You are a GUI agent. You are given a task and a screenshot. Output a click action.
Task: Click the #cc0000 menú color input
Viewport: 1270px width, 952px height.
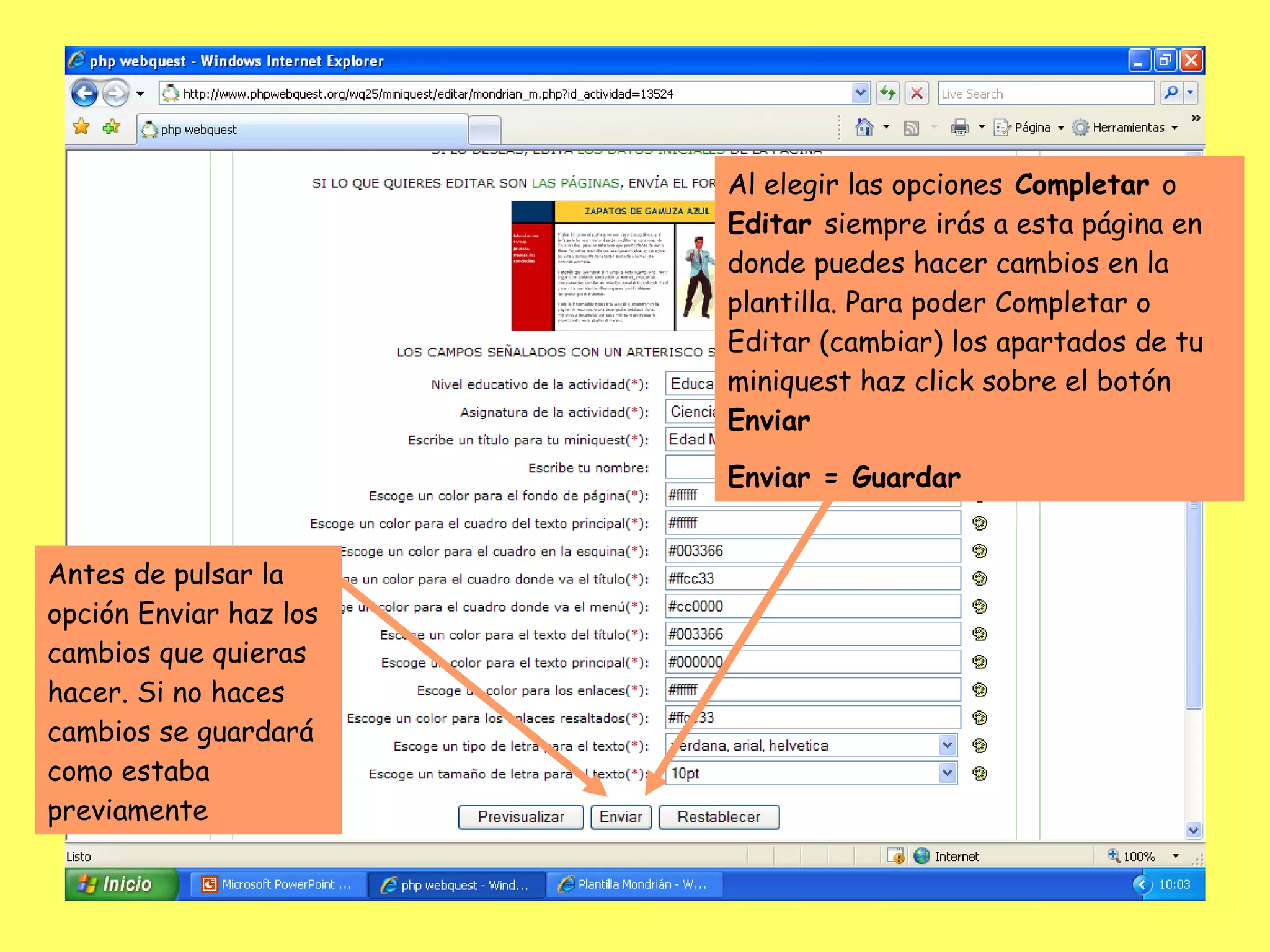click(x=812, y=607)
